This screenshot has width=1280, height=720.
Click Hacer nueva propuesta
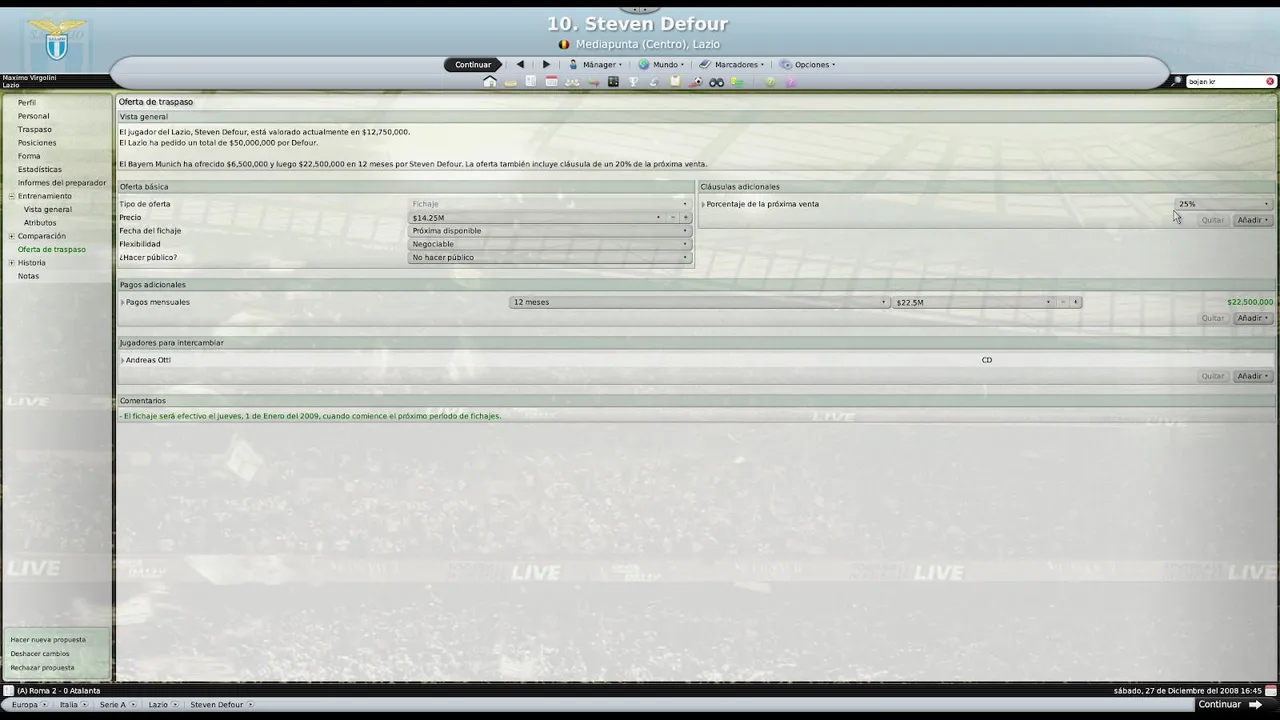pyautogui.click(x=48, y=639)
